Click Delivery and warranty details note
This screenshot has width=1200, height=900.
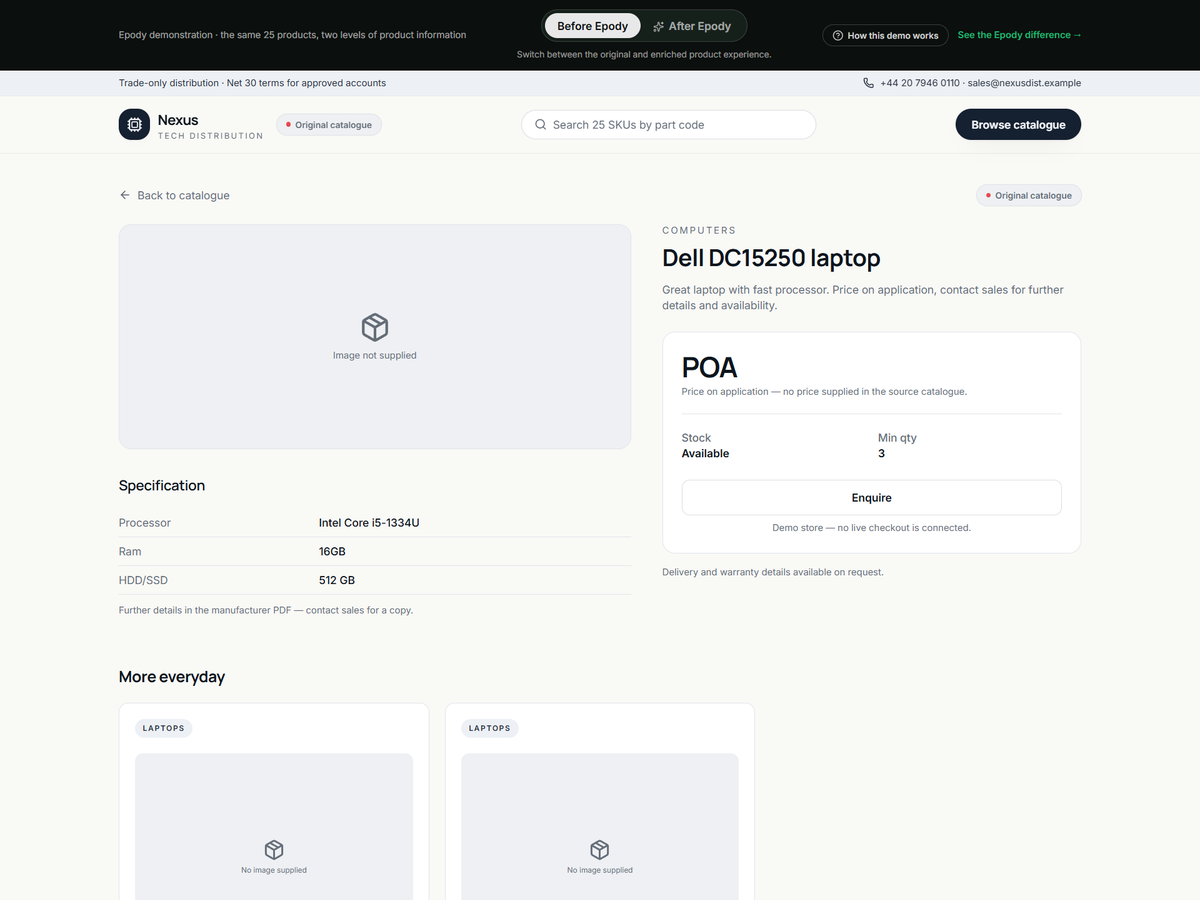point(773,572)
